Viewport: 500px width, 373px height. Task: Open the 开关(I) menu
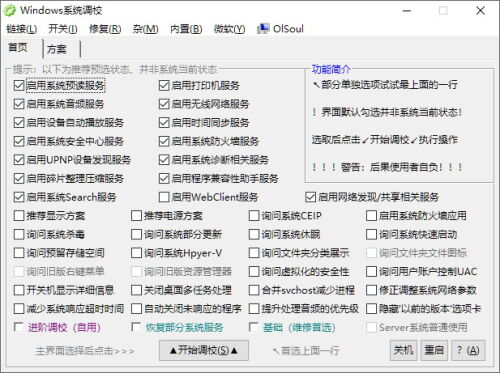[63, 29]
